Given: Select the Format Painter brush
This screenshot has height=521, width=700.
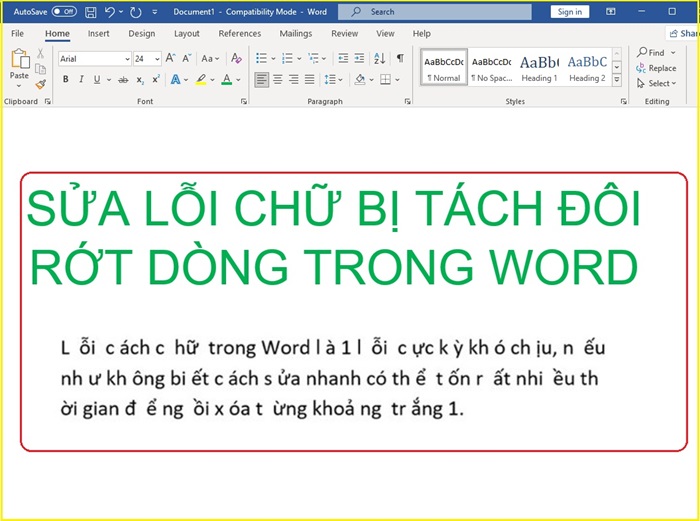Looking at the screenshot, I should pos(40,84).
